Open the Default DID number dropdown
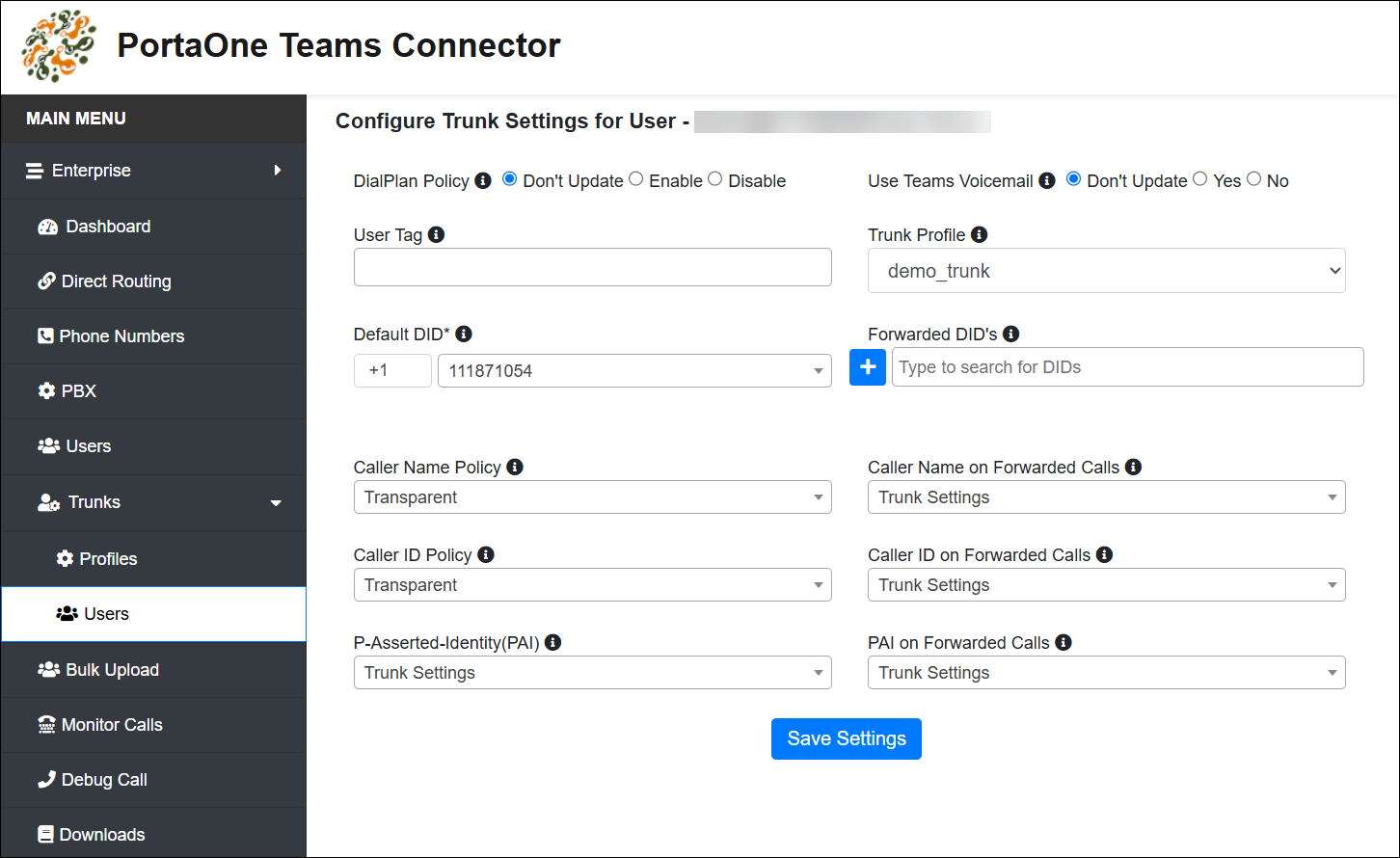Screen dimensions: 1400x858 tap(634, 370)
